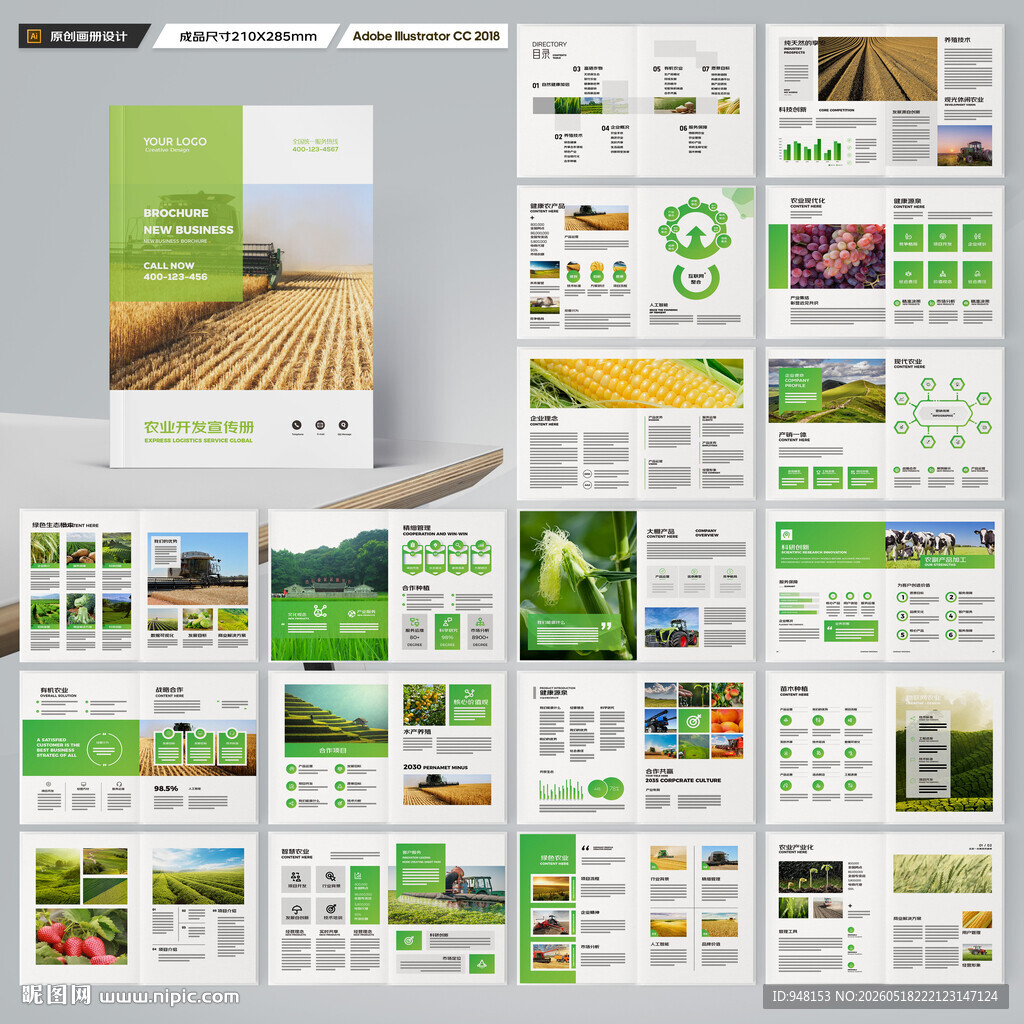Click the 核心价值观 green box
1024x1024 pixels.
(470, 705)
